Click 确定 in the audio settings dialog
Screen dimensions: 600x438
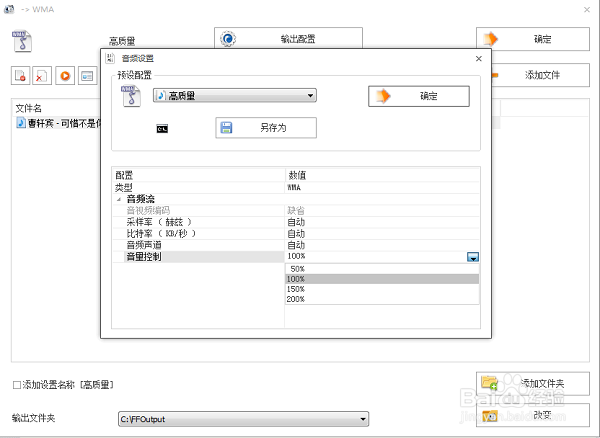[419, 96]
